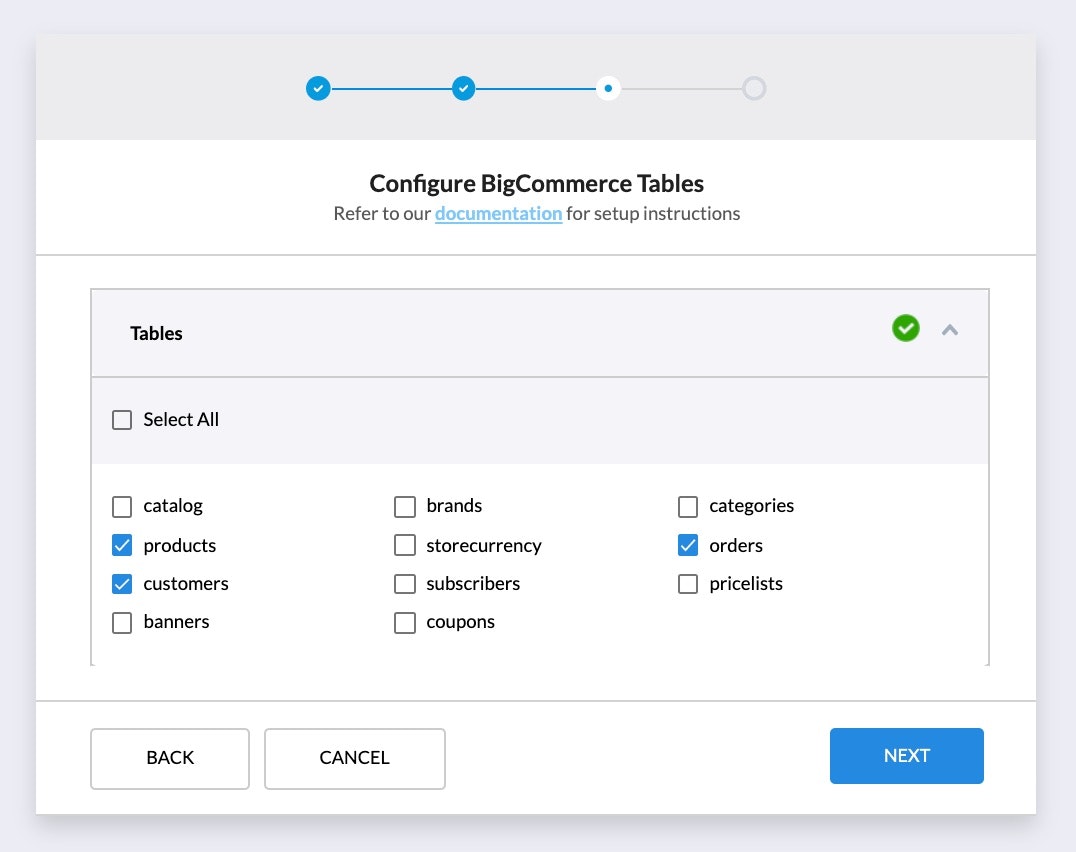Click the CANCEL button
Screen dimensions: 1076x852
[x=354, y=758]
